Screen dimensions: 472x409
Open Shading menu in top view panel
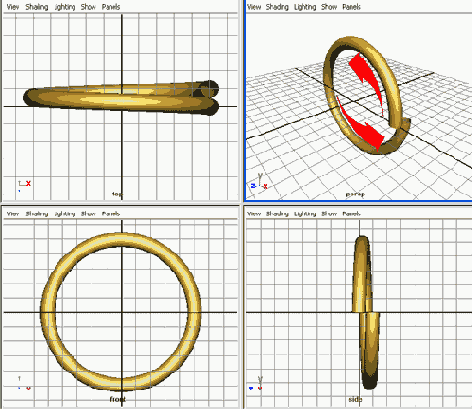click(37, 7)
